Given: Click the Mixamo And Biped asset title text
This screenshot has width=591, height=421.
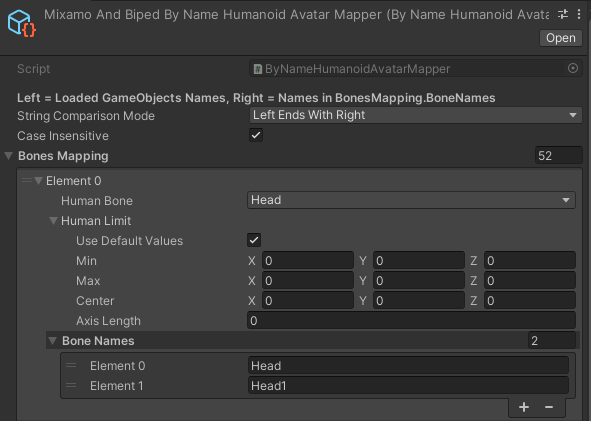Looking at the screenshot, I should point(297,15).
